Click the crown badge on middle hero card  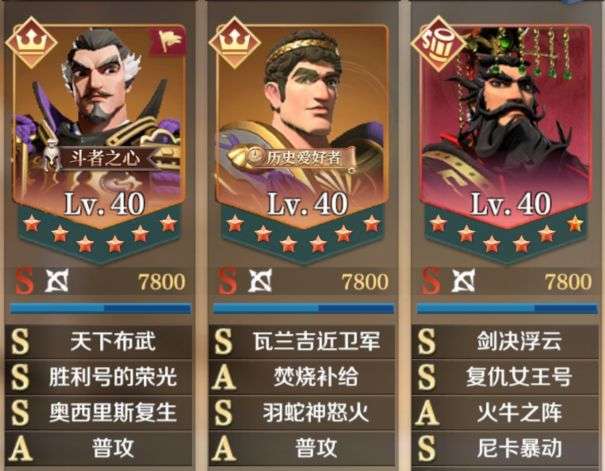click(x=235, y=42)
